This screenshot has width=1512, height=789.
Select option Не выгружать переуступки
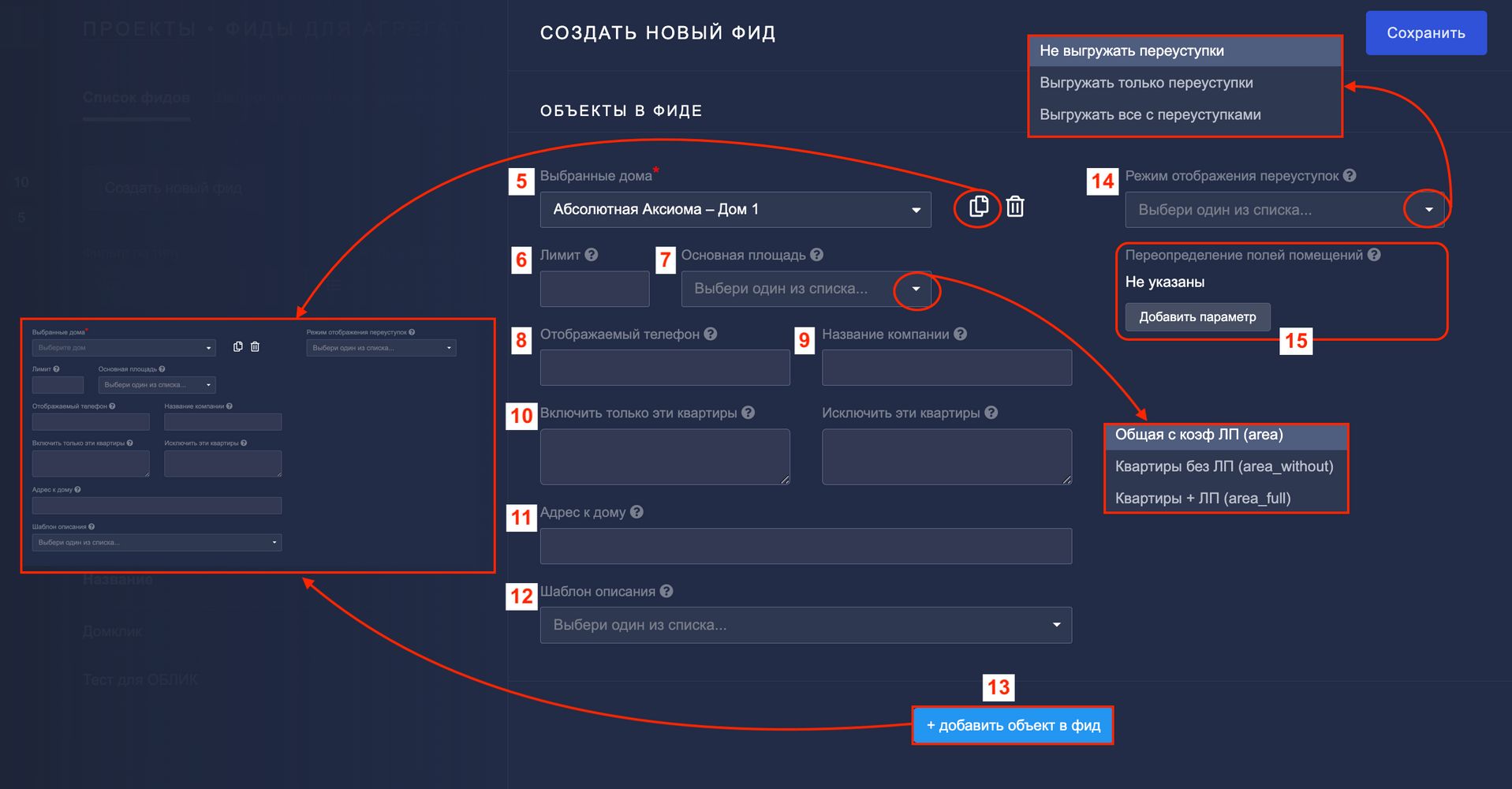click(1185, 51)
